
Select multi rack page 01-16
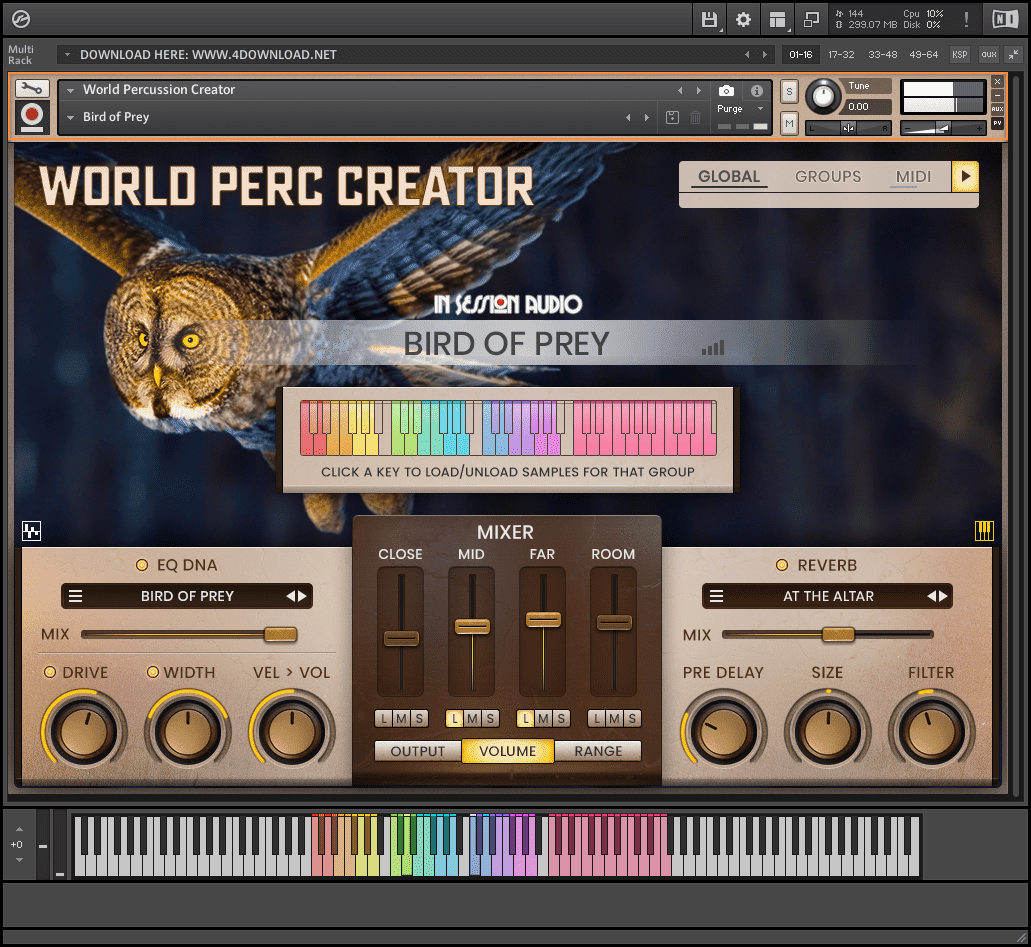800,55
